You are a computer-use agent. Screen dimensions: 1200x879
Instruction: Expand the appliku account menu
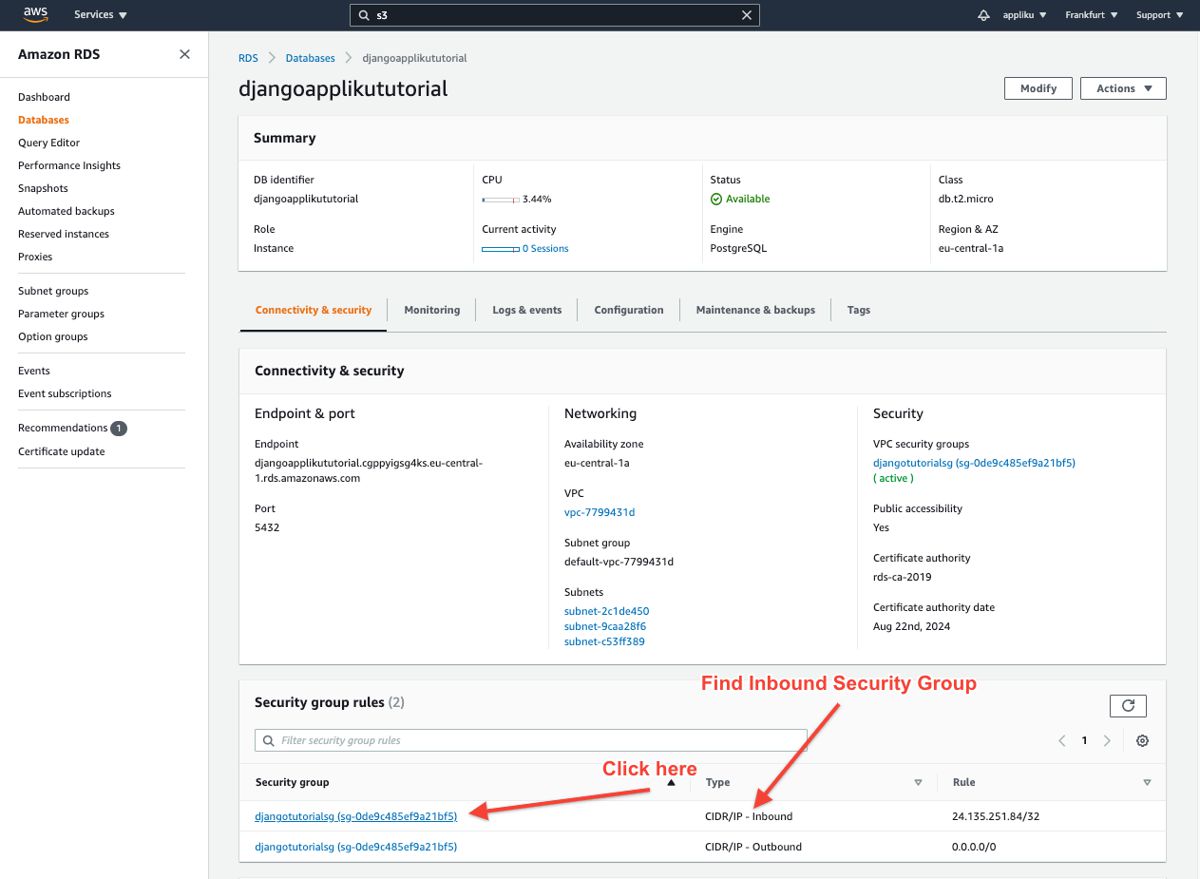(1024, 15)
